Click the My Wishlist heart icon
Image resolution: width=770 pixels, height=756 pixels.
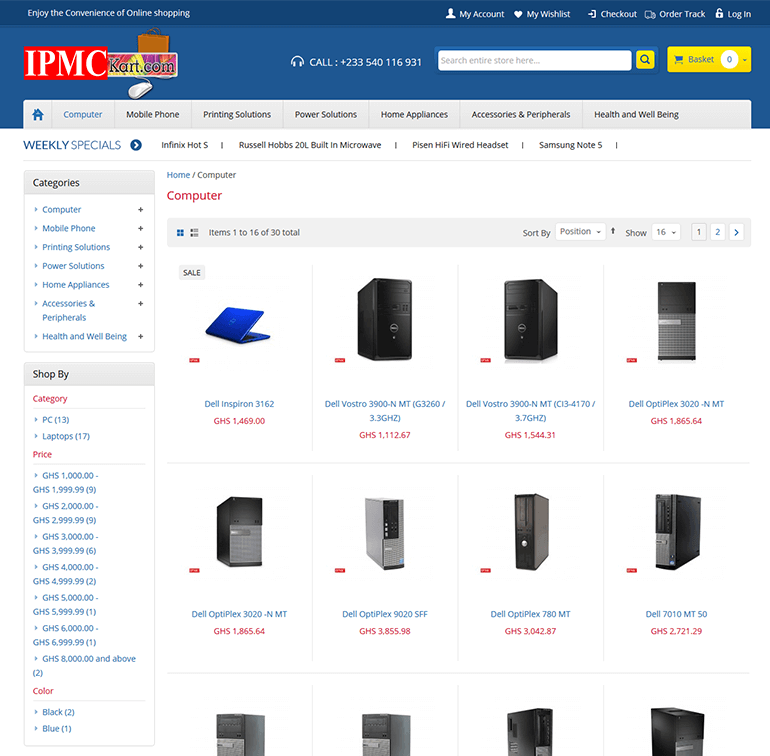(x=518, y=14)
